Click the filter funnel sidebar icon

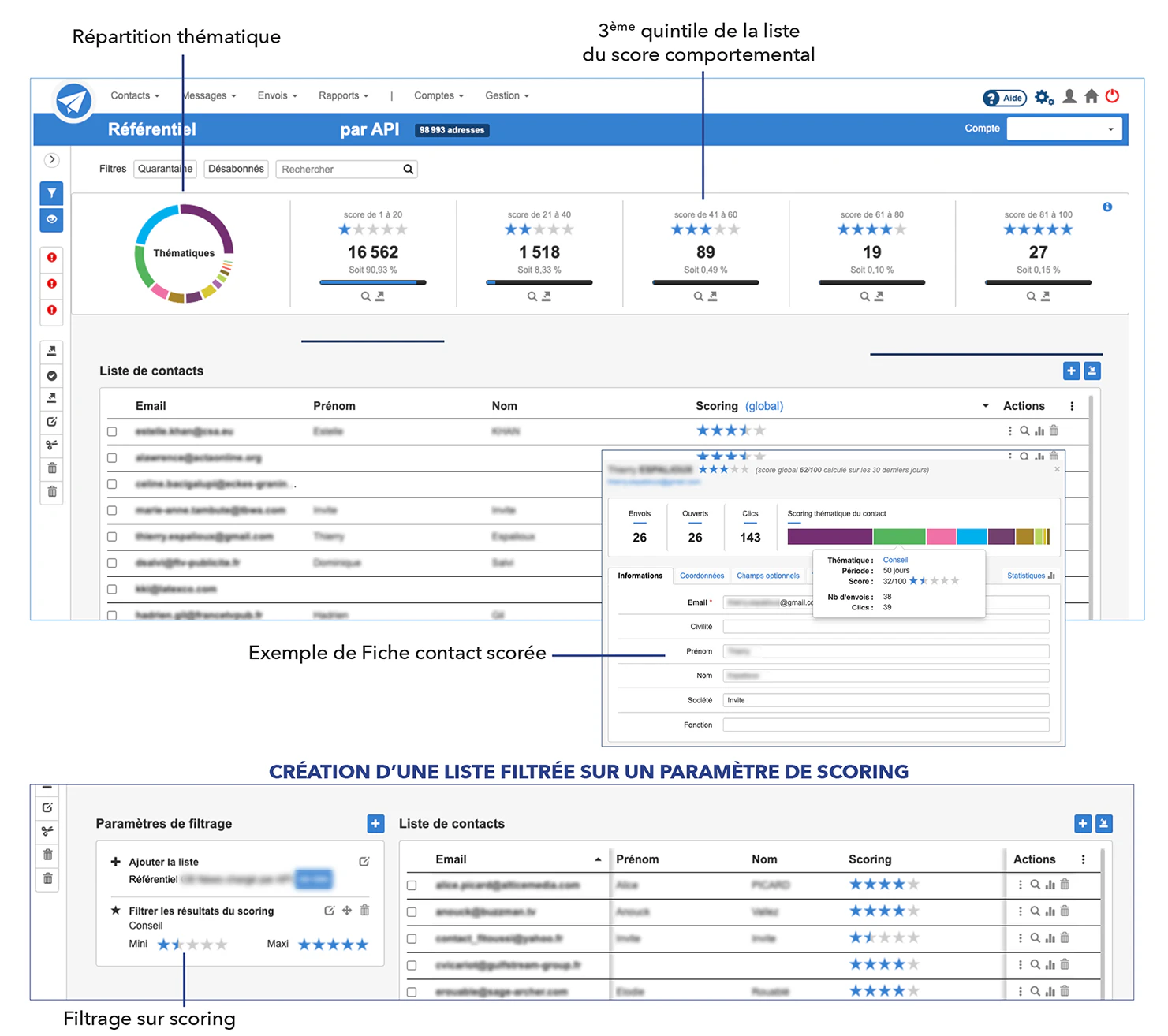(x=51, y=193)
